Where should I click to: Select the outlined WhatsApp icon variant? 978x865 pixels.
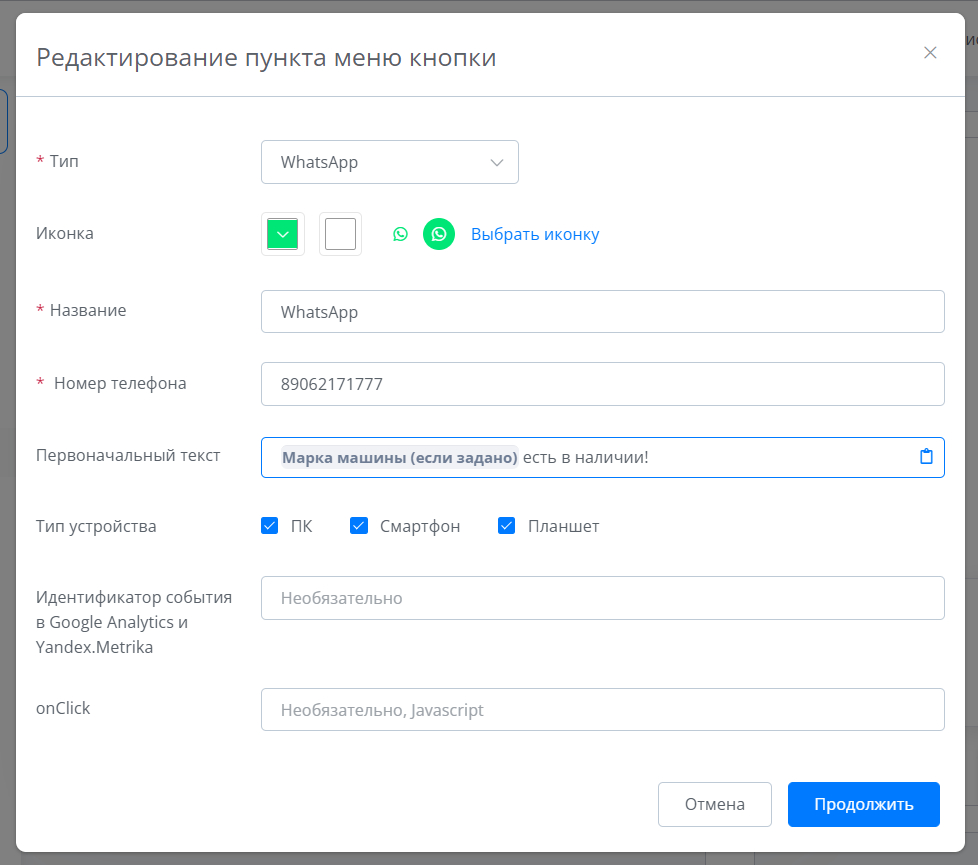pos(400,234)
